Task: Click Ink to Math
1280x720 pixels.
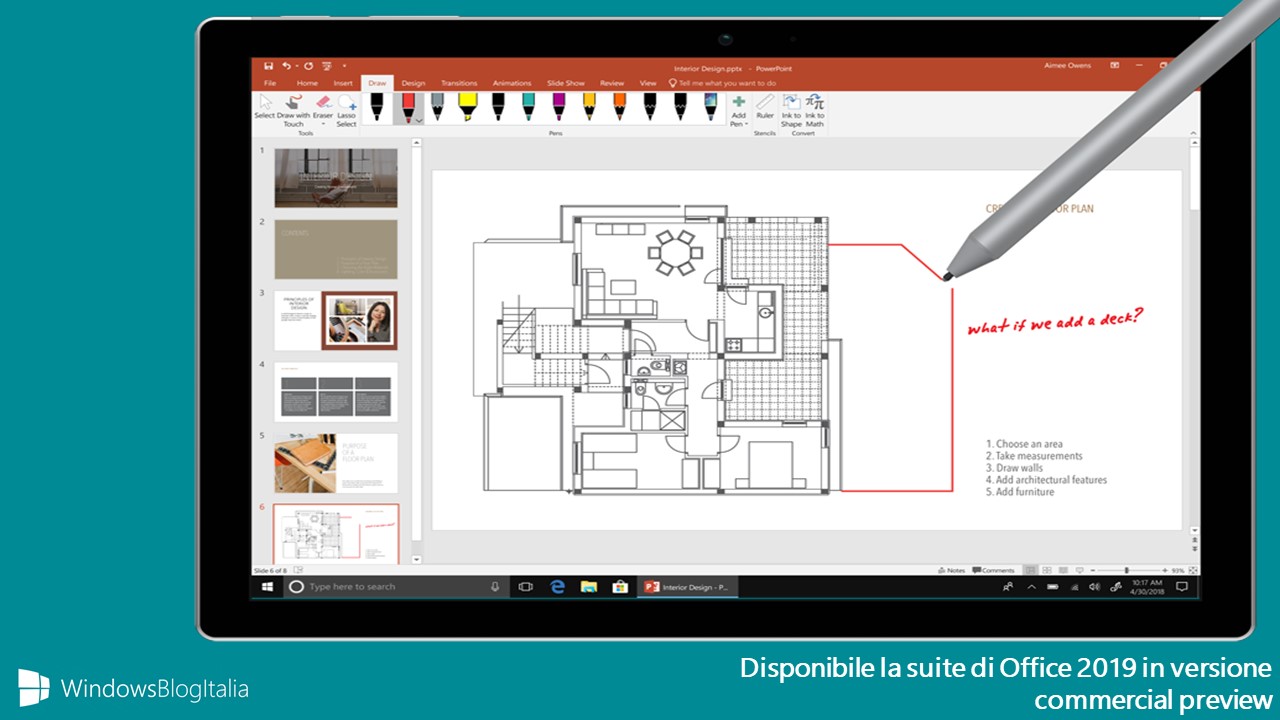Action: pos(815,110)
